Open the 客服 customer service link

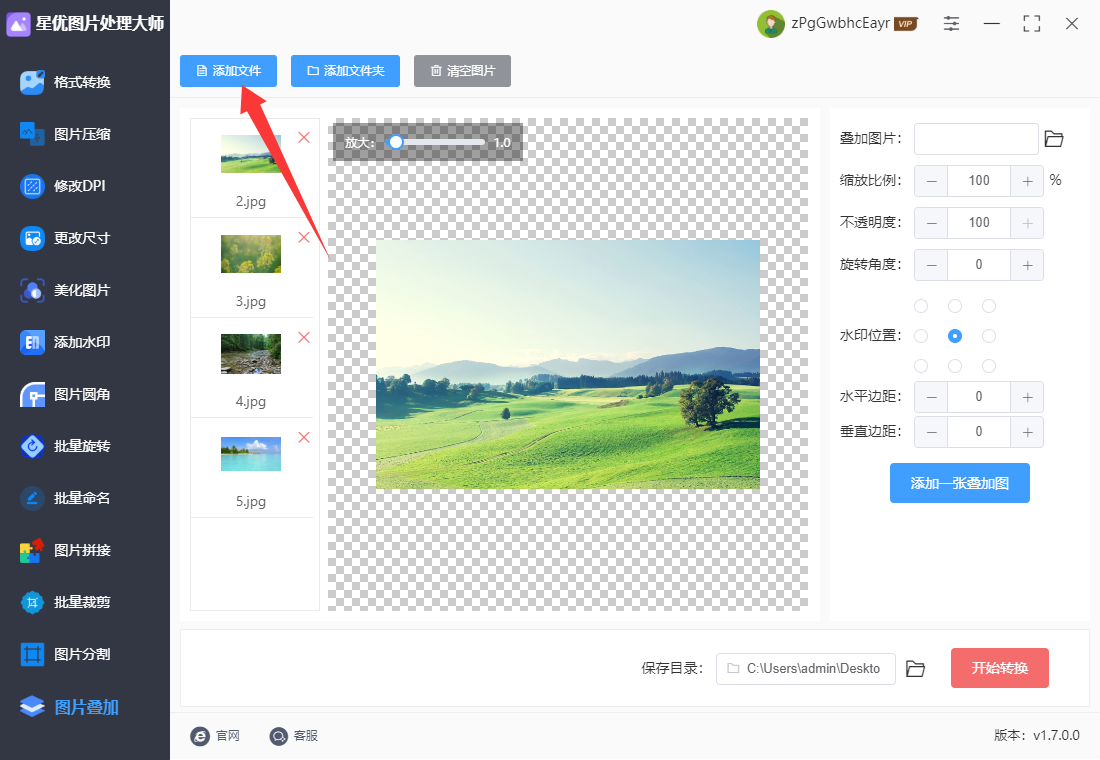pos(293,735)
